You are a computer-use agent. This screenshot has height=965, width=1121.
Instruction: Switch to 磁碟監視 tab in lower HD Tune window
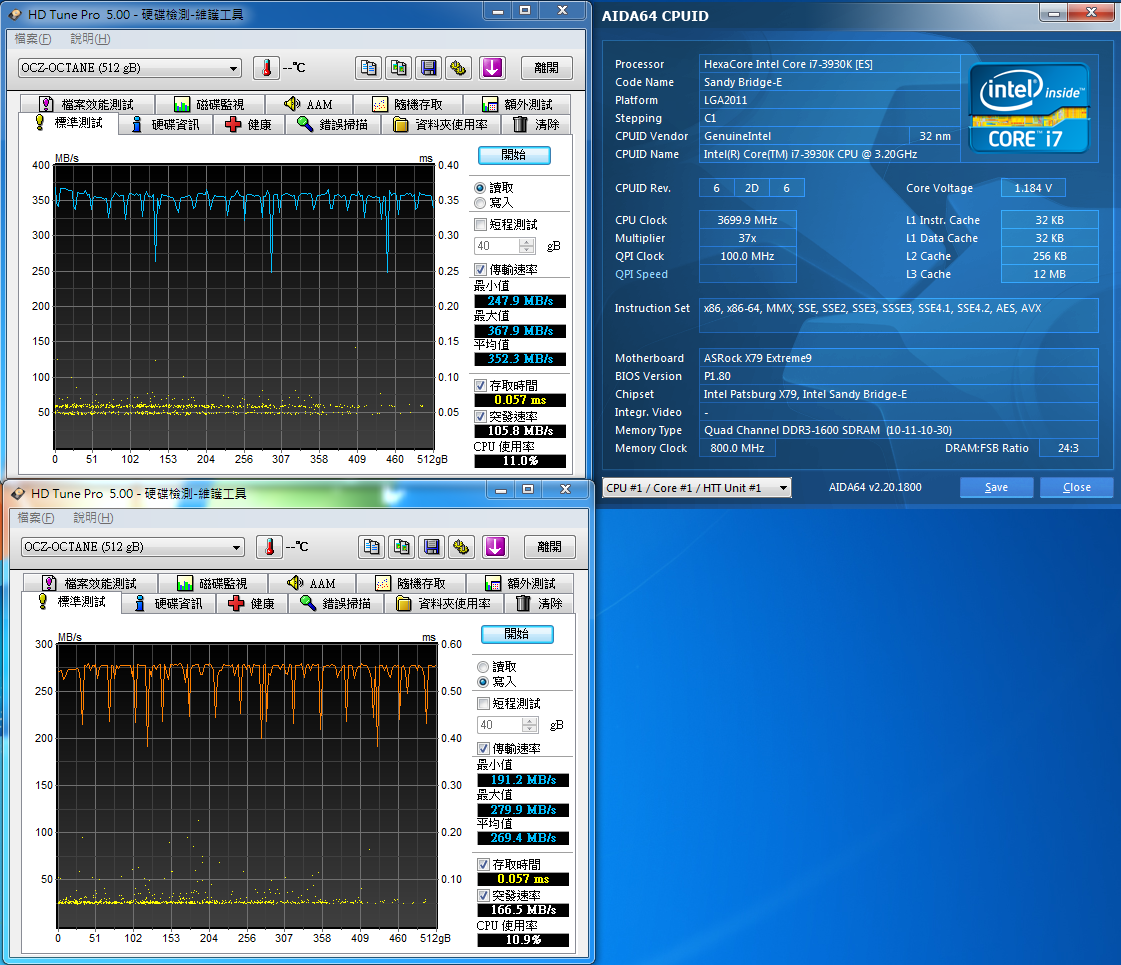(212, 583)
